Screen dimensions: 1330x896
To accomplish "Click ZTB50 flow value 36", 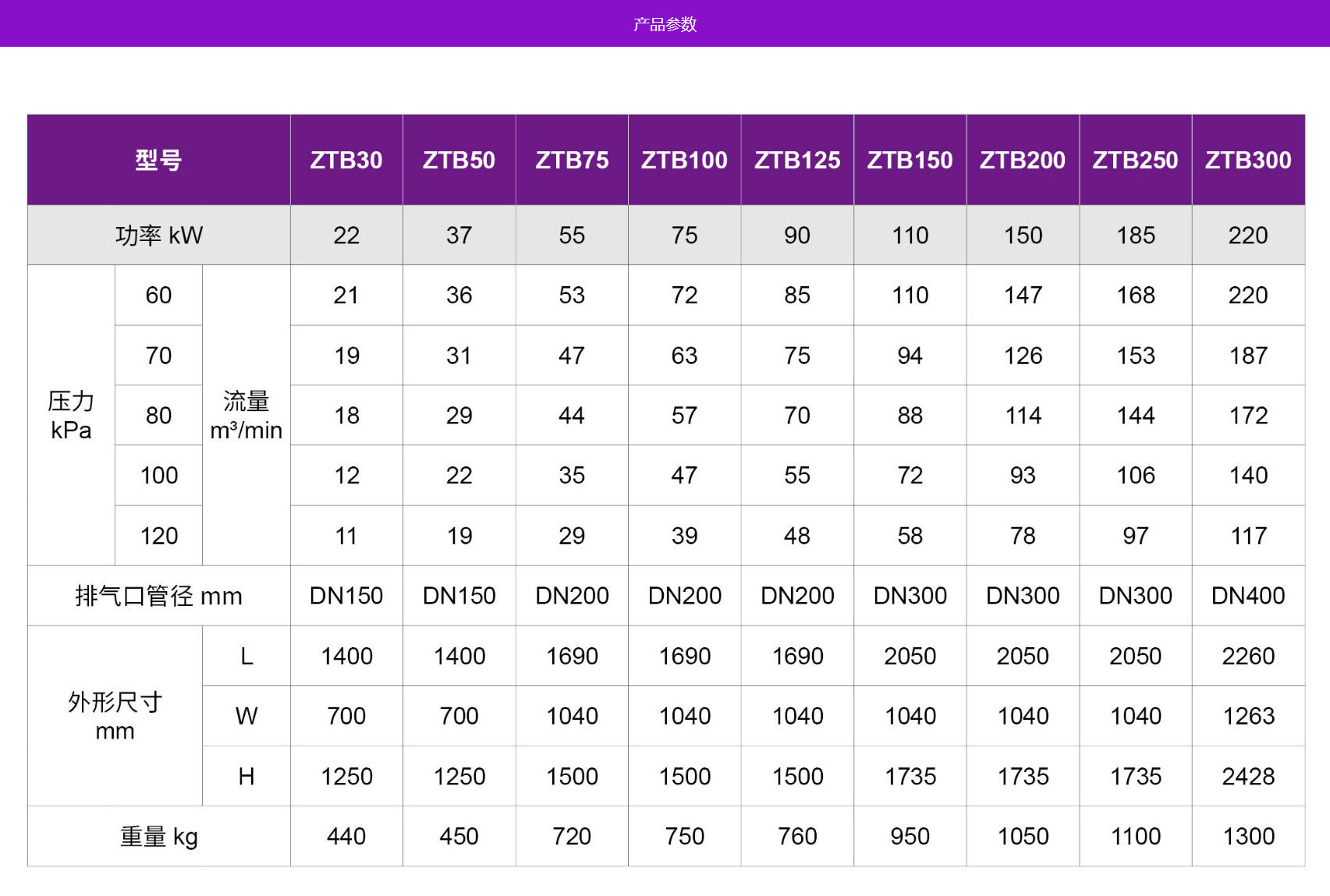I will (459, 295).
